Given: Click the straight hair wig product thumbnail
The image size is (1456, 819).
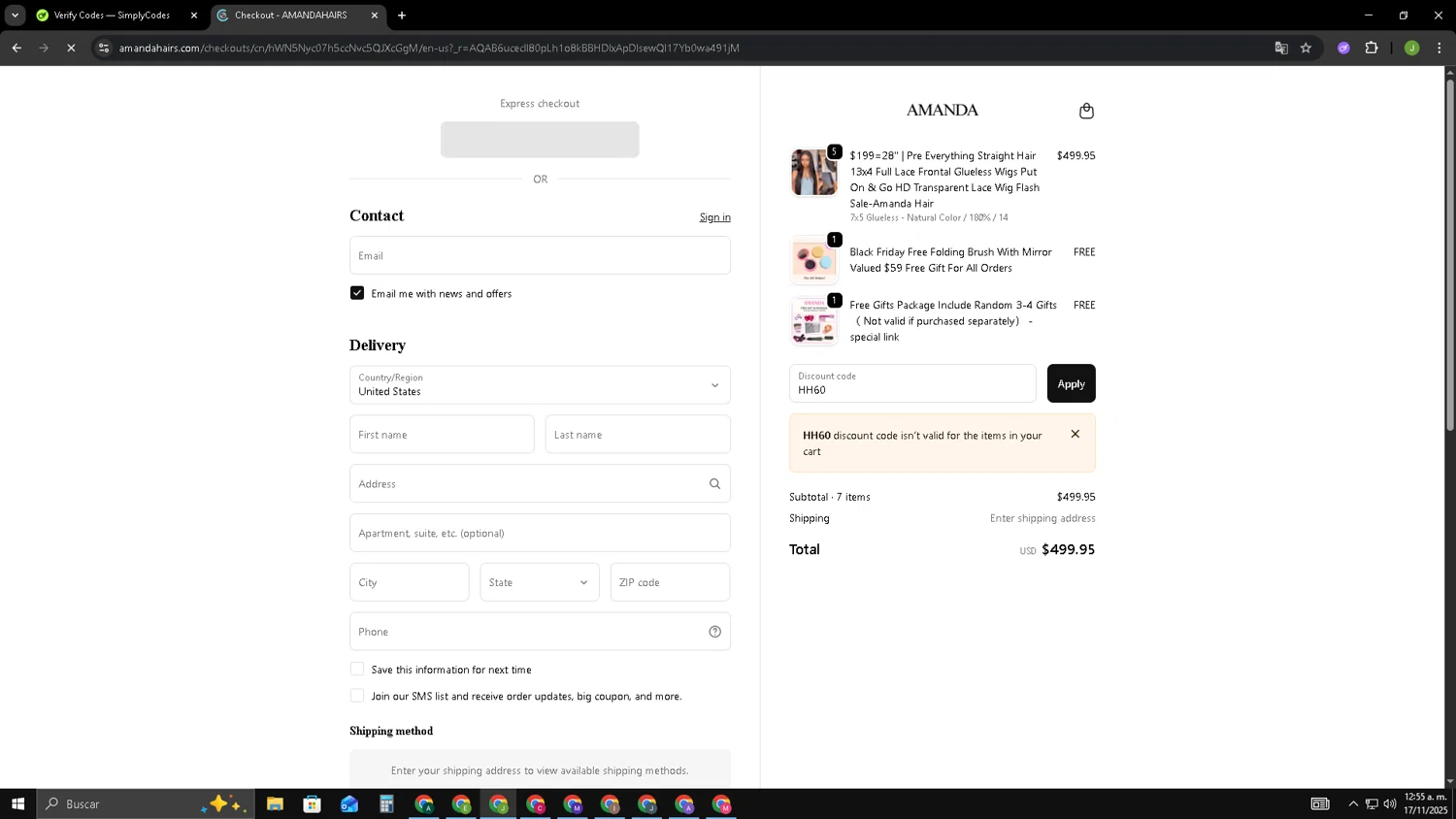Looking at the screenshot, I should coord(813,173).
